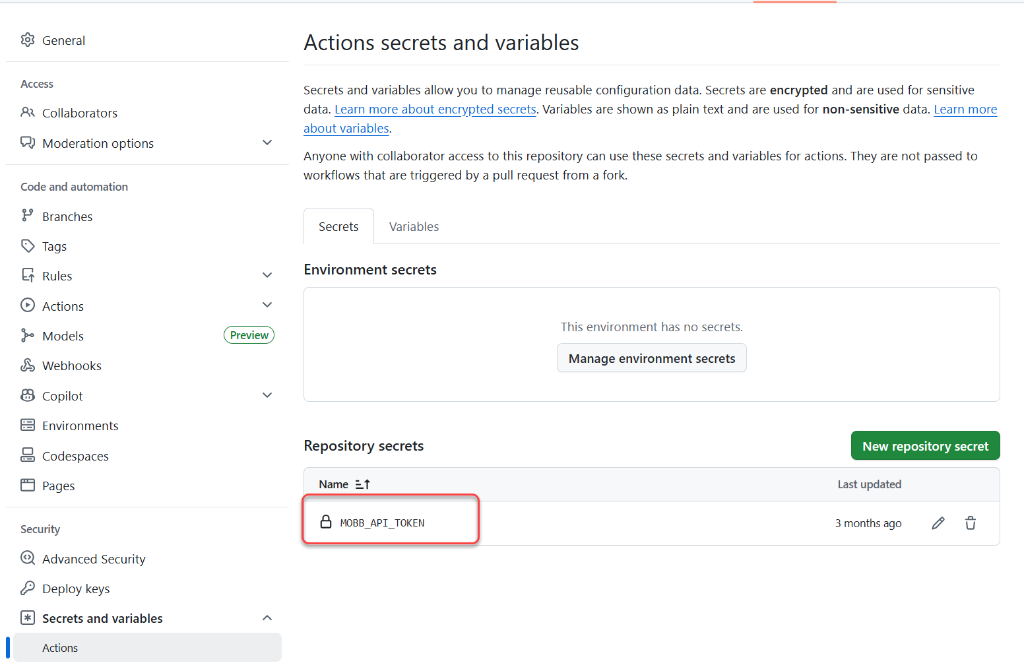Expand the Moderation options section
The width and height of the screenshot is (1024, 663).
click(267, 143)
